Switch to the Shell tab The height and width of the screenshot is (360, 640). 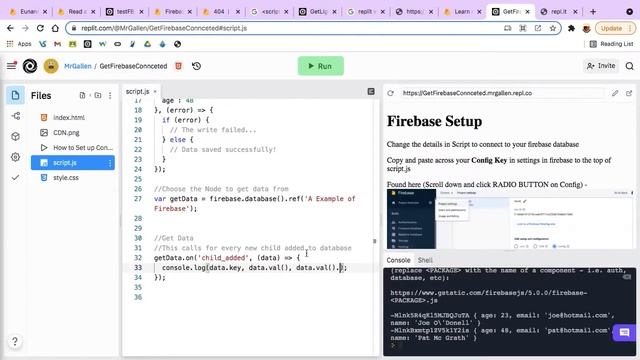[425, 260]
